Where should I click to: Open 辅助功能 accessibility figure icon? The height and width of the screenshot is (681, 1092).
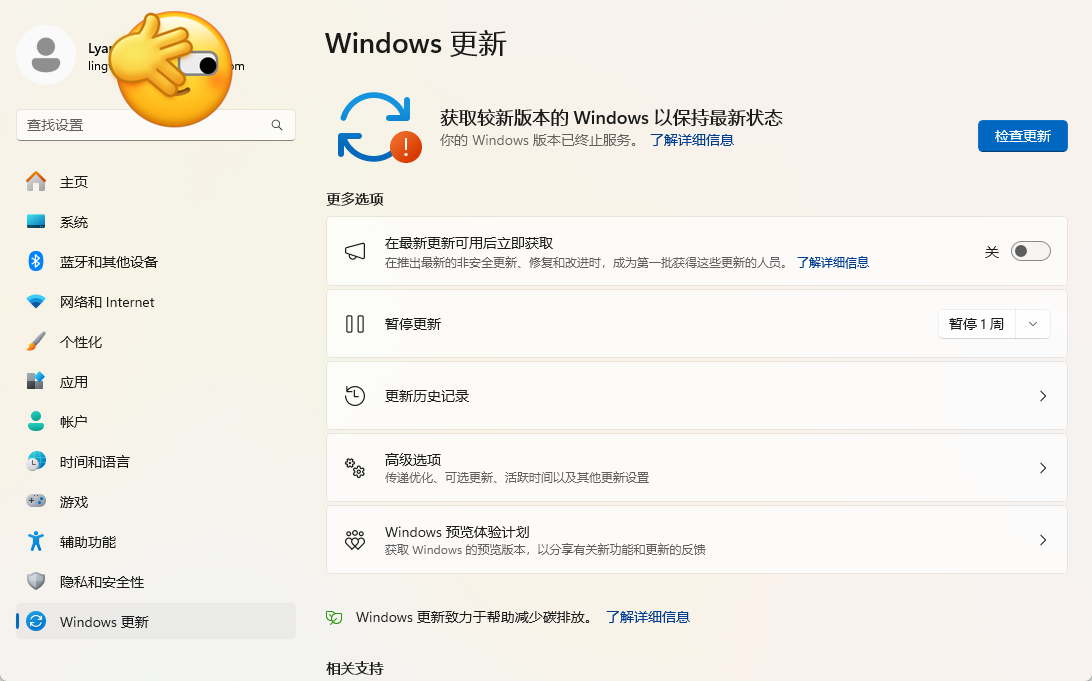click(36, 542)
